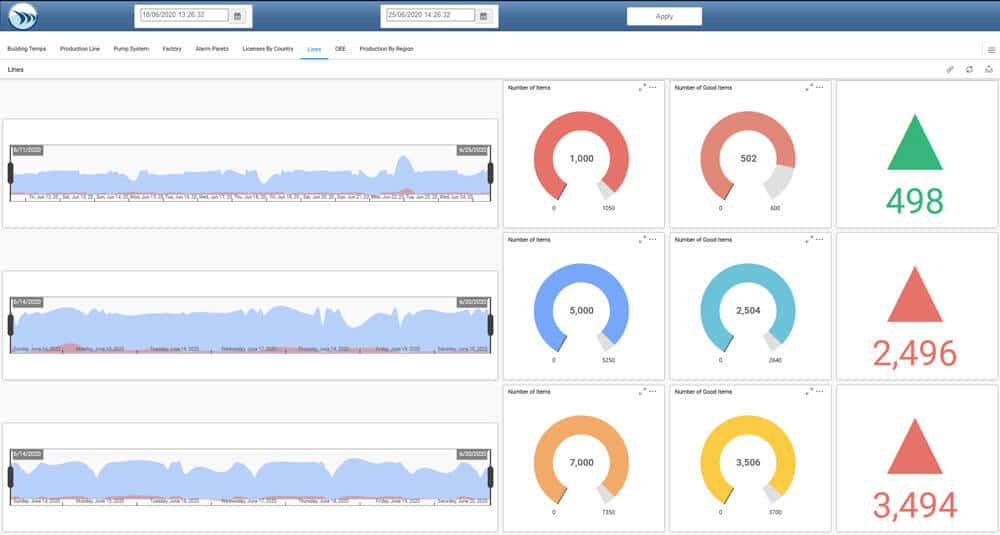
Task: Maximize the yellow Number of Good Items widget
Action: click(x=809, y=392)
